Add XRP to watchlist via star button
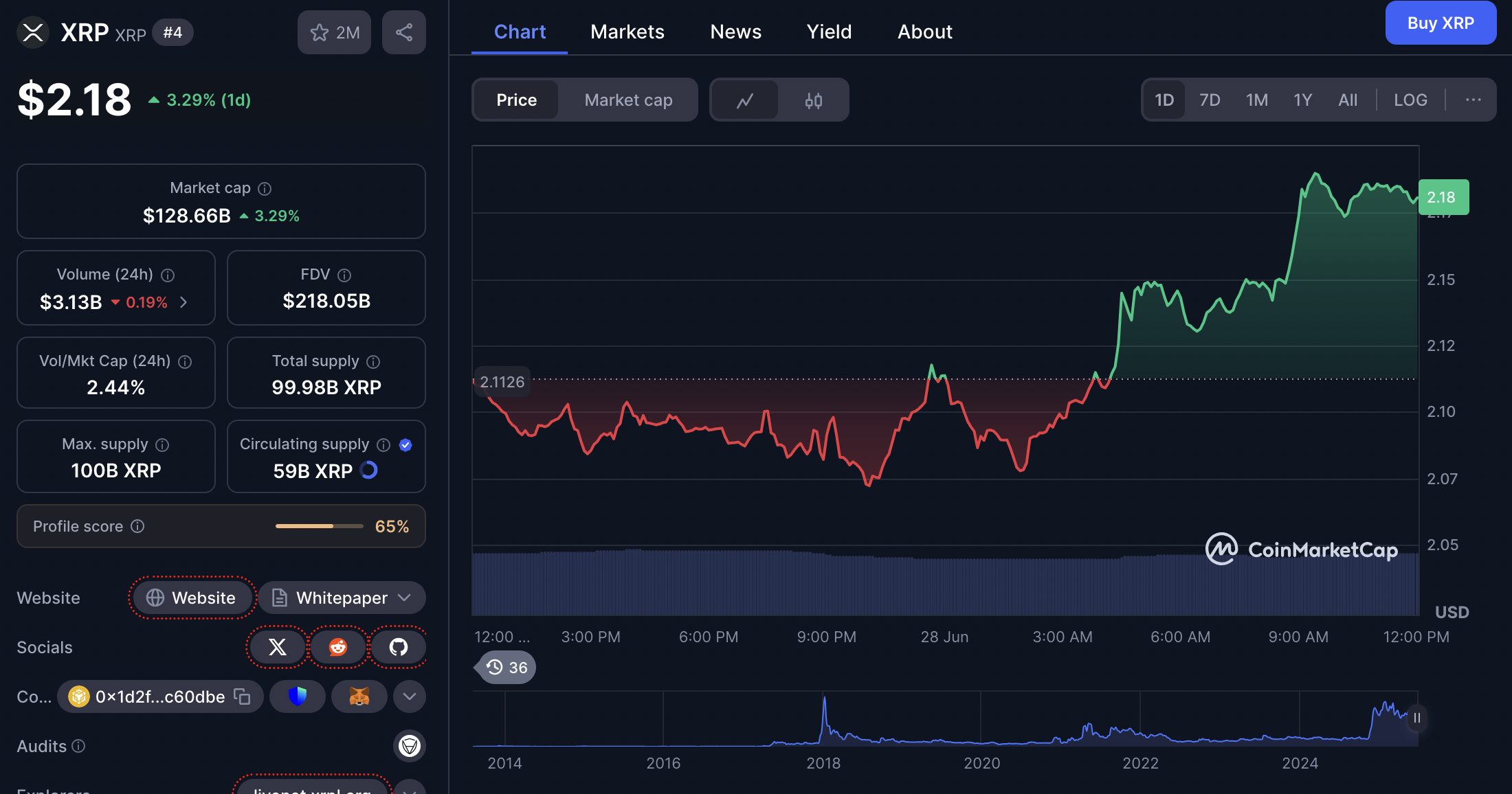This screenshot has width=1512, height=794. click(x=335, y=32)
